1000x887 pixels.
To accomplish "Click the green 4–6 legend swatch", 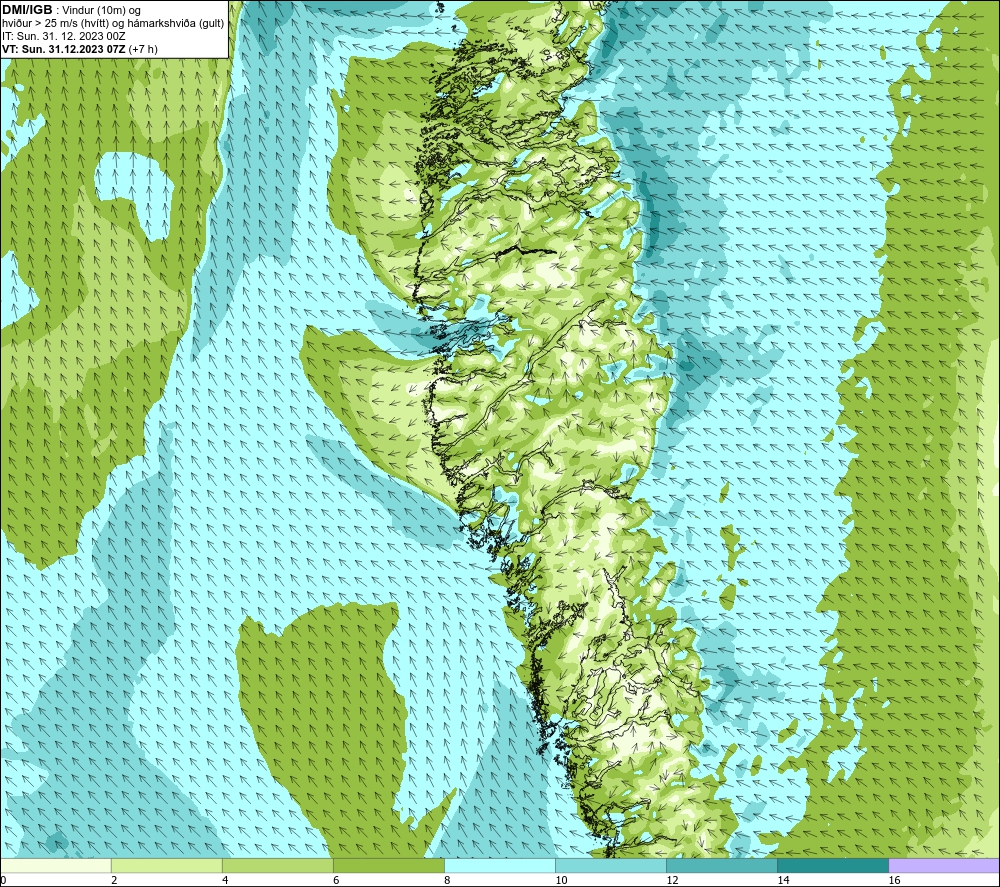I will tap(277, 865).
